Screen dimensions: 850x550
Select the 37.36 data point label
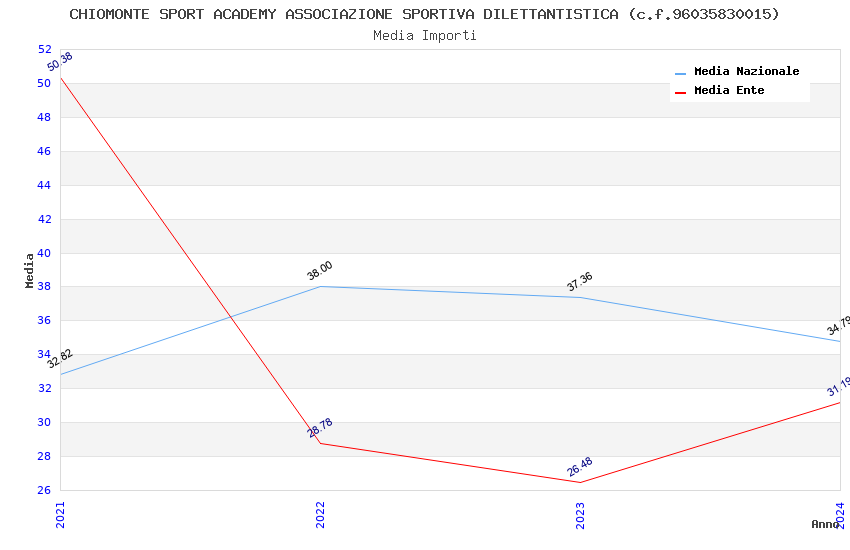580,282
